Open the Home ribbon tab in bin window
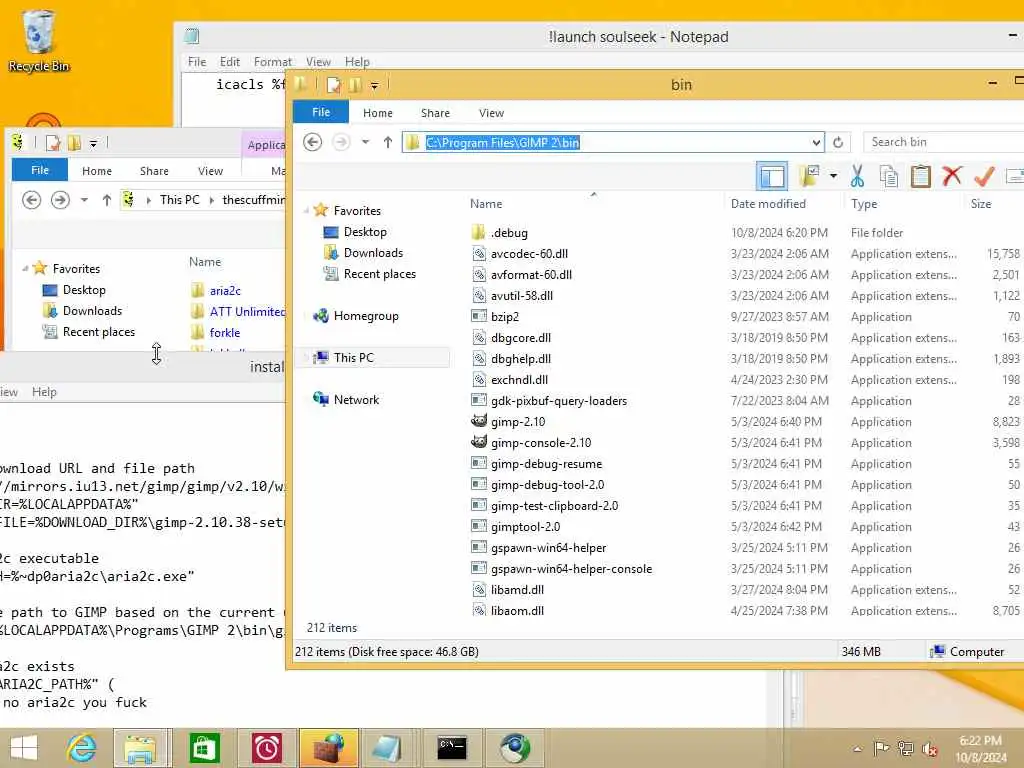1024x768 pixels. click(x=377, y=112)
